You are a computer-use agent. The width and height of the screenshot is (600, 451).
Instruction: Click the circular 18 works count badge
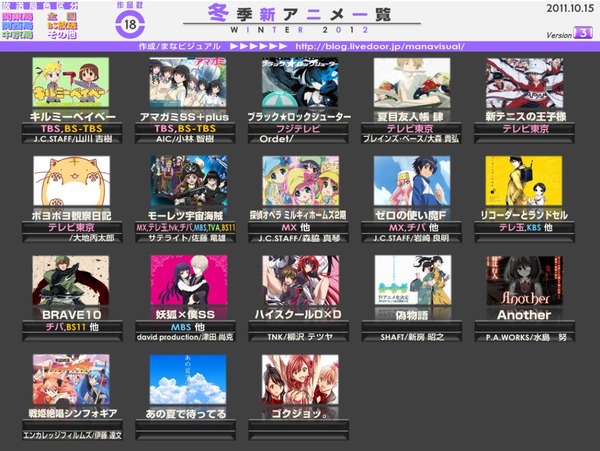(130, 24)
